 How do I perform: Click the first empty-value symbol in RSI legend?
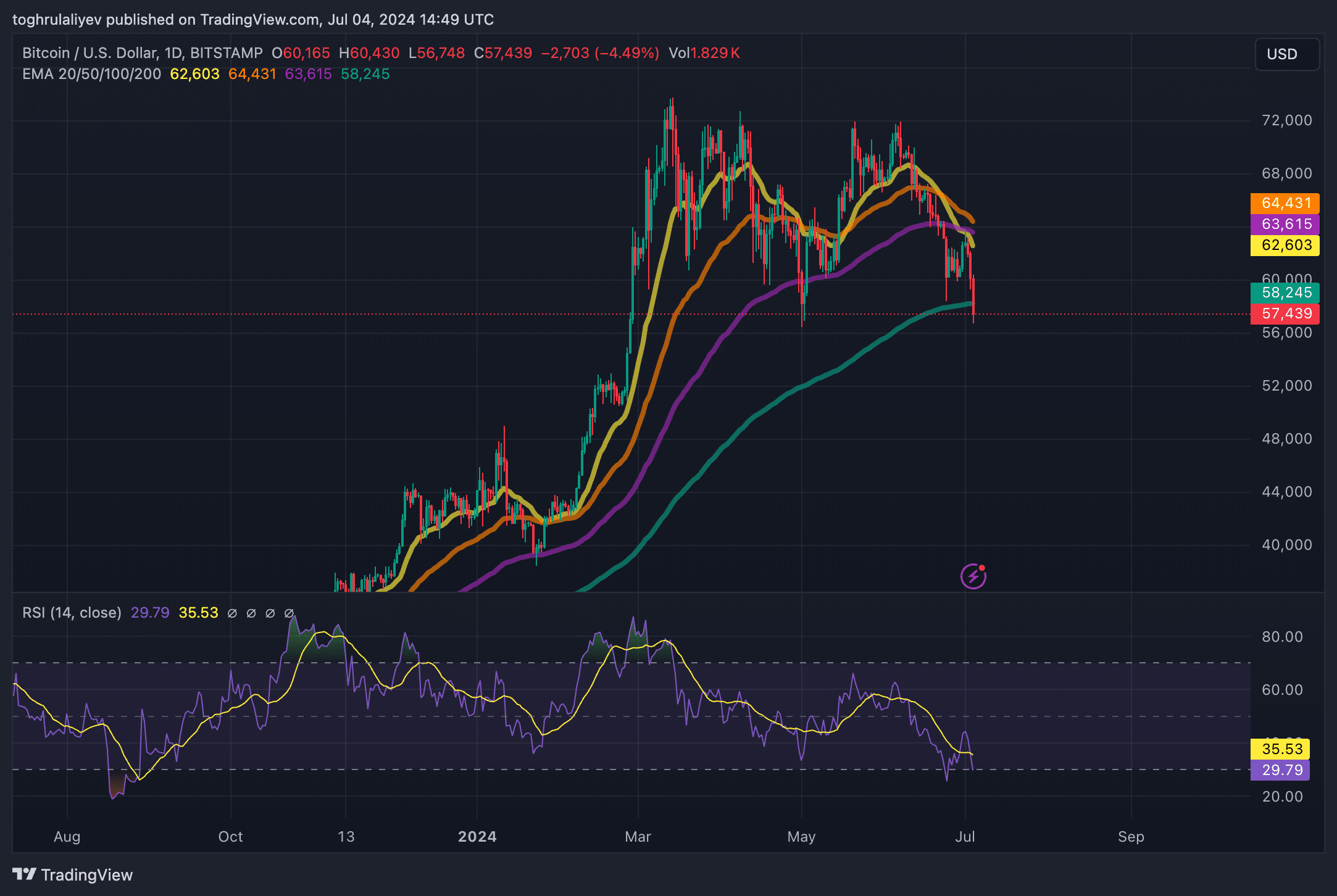coord(232,613)
